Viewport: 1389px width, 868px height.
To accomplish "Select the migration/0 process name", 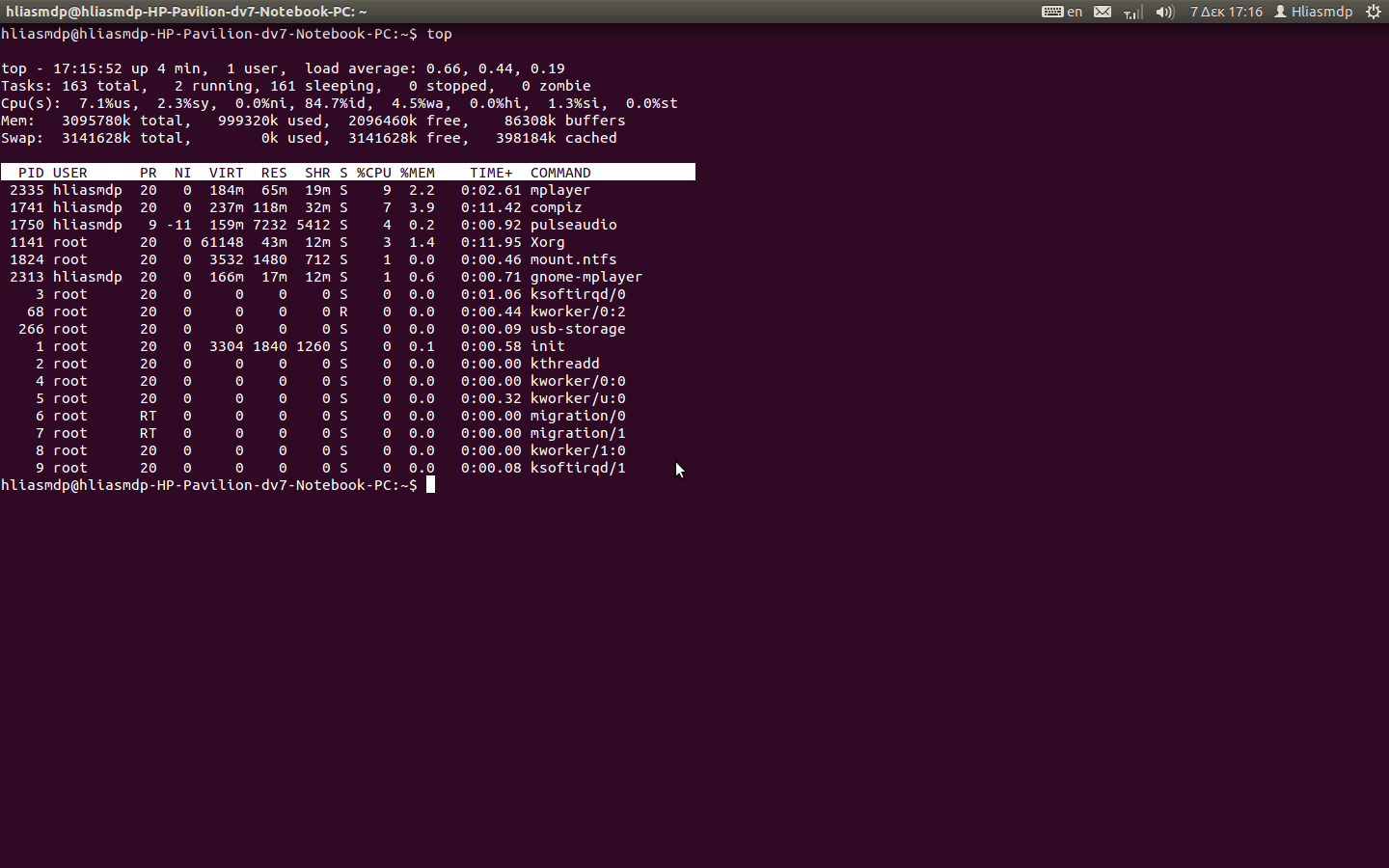I will point(578,416).
